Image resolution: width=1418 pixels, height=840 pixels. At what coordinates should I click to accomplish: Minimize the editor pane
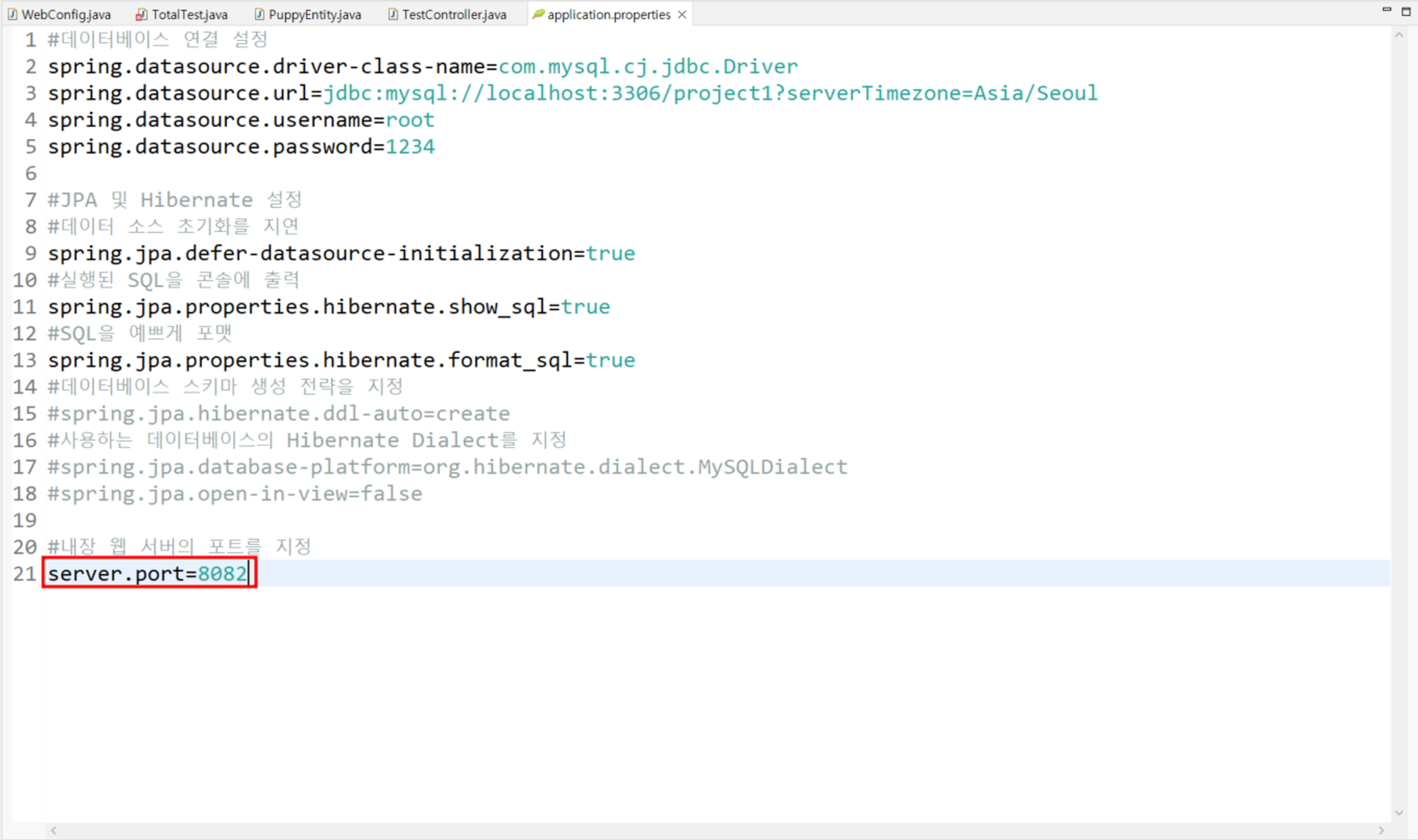click(x=1387, y=10)
